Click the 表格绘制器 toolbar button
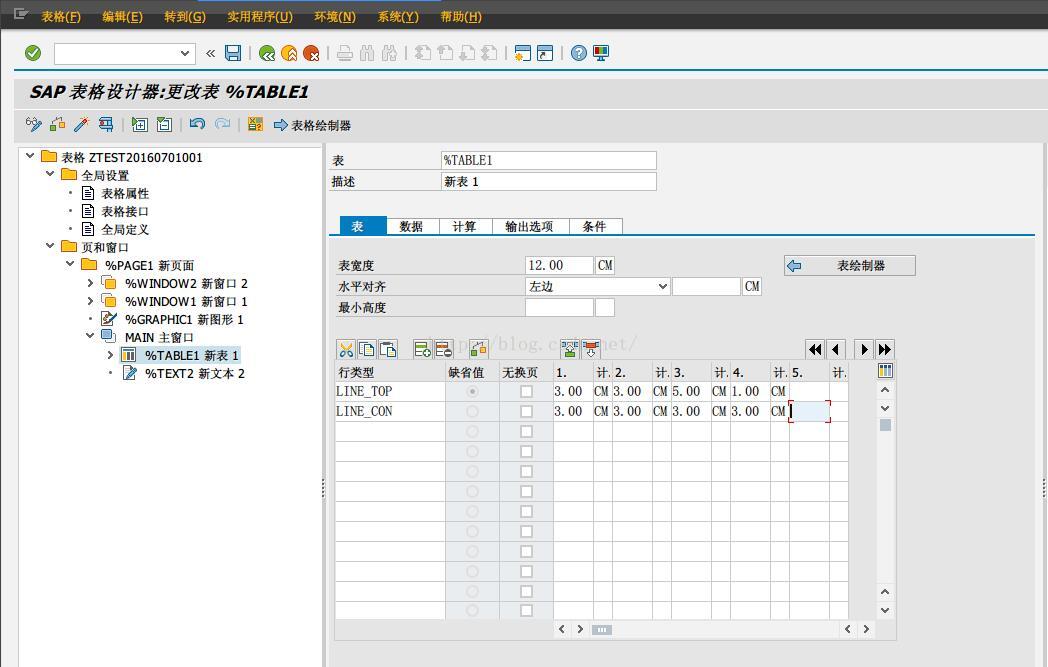 point(312,125)
